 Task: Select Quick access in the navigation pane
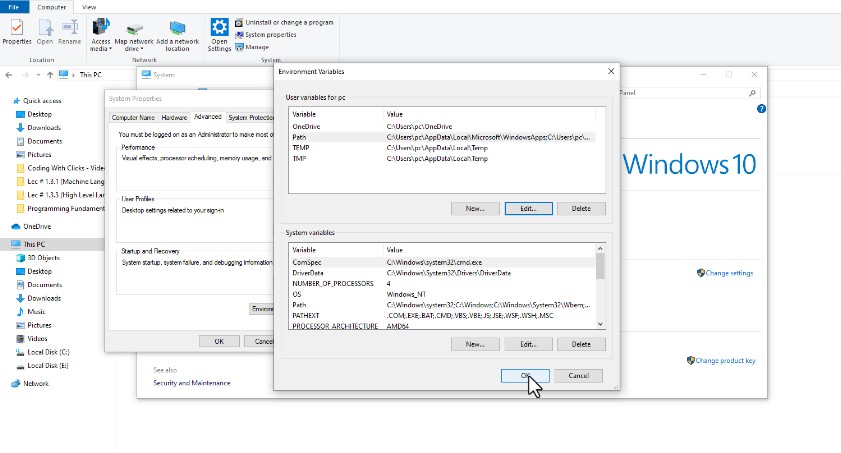pos(36,101)
